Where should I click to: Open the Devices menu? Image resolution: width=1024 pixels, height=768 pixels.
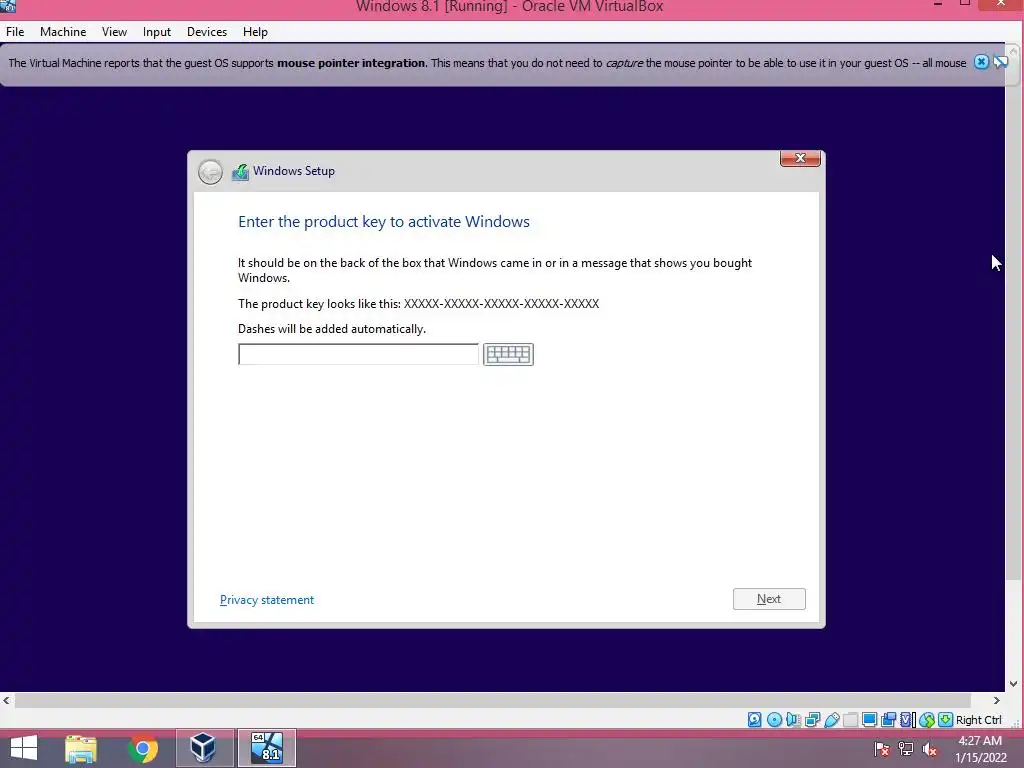point(207,31)
